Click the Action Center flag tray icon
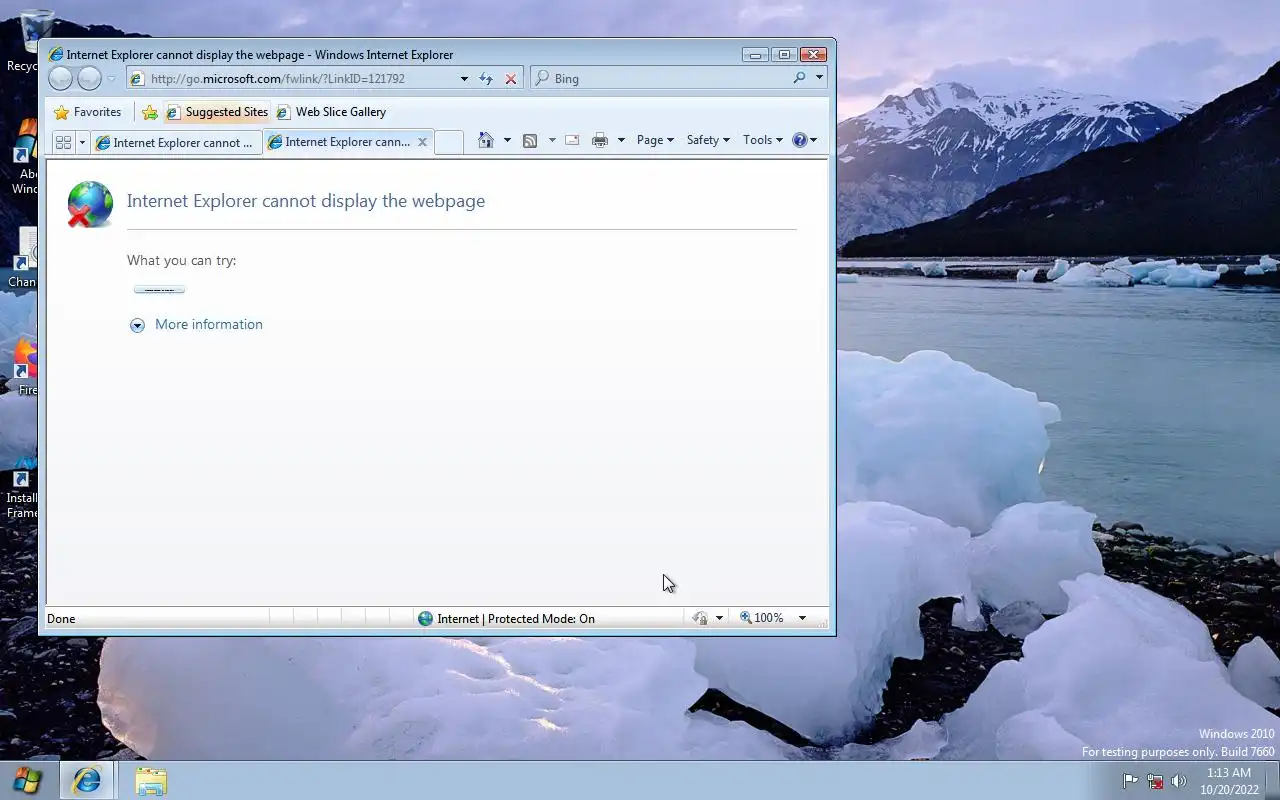This screenshot has height=800, width=1280. point(1130,781)
